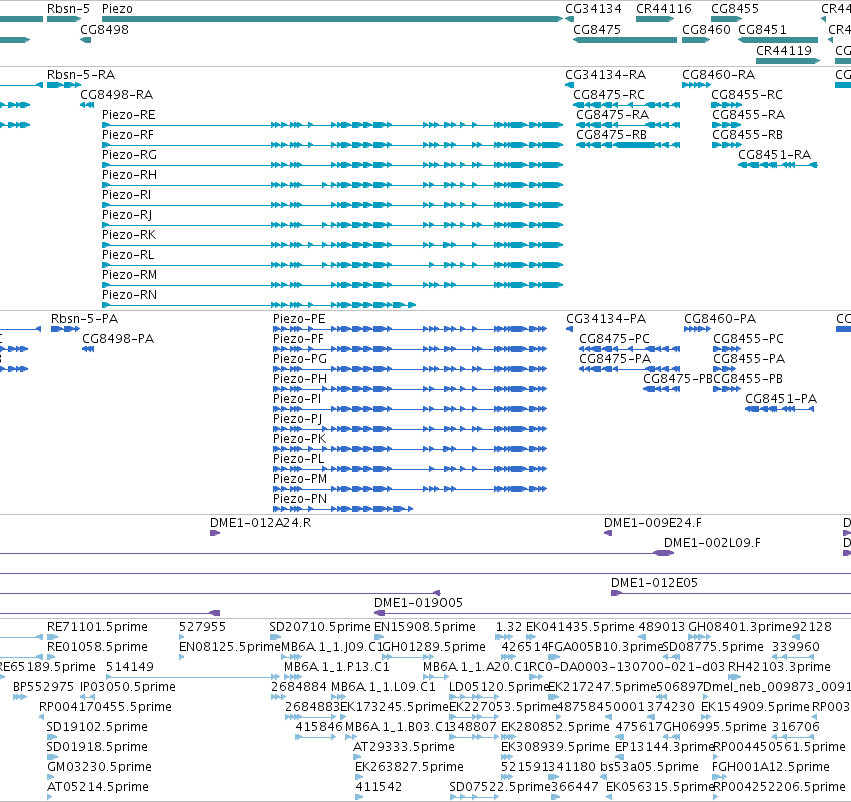Click the Piezo-RK transcript label
Image resolution: width=851 pixels, height=802 pixels.
pos(129,235)
